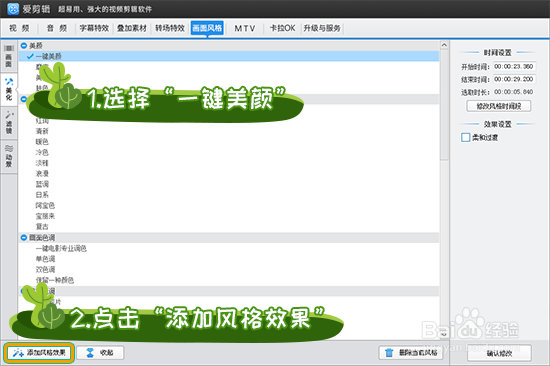Open the 转场特效 tab
Viewport: 550px width, 366px height.
170,28
